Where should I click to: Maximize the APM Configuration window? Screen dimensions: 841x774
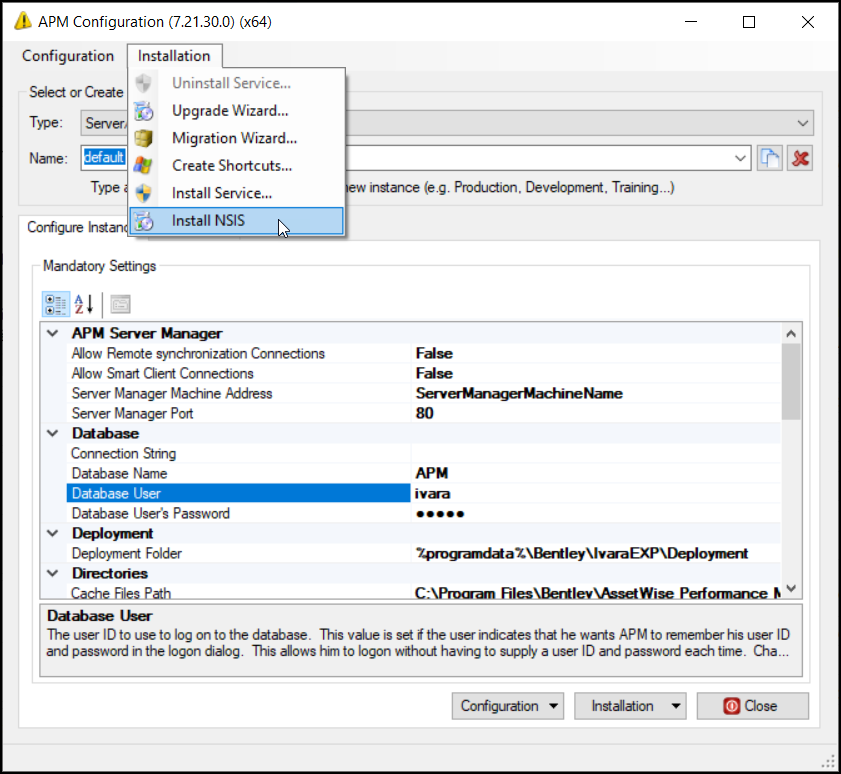749,22
